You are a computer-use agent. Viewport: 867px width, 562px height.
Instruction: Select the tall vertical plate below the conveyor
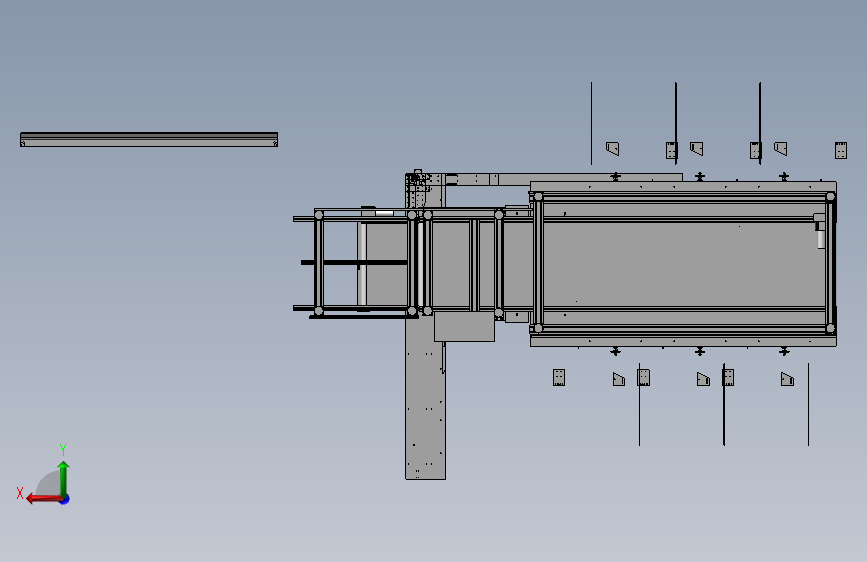point(425,398)
